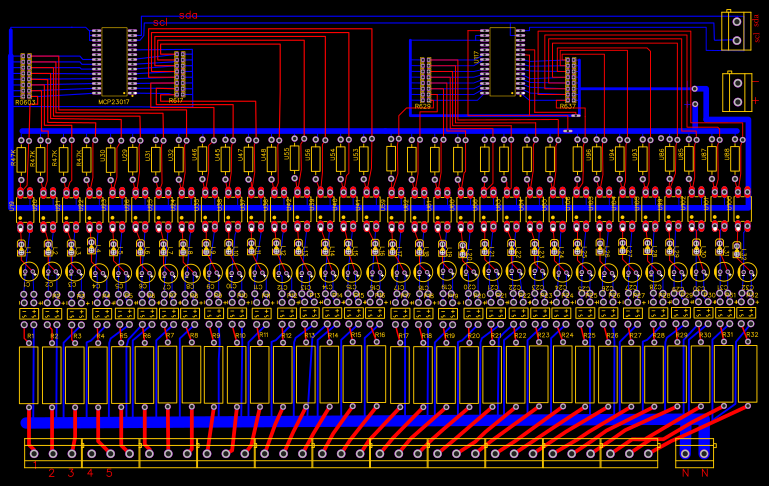Screen dimensions: 769x486
Task: Select the R1 relay designator
Action: (x=30, y=336)
